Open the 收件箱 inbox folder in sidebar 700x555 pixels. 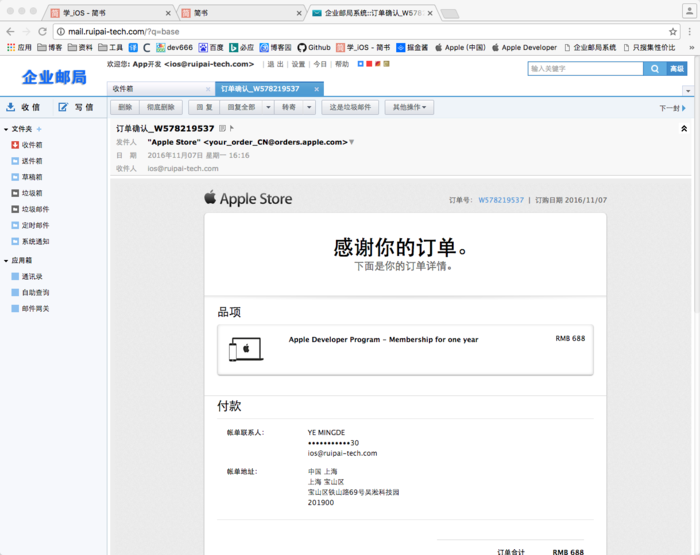tap(27, 145)
